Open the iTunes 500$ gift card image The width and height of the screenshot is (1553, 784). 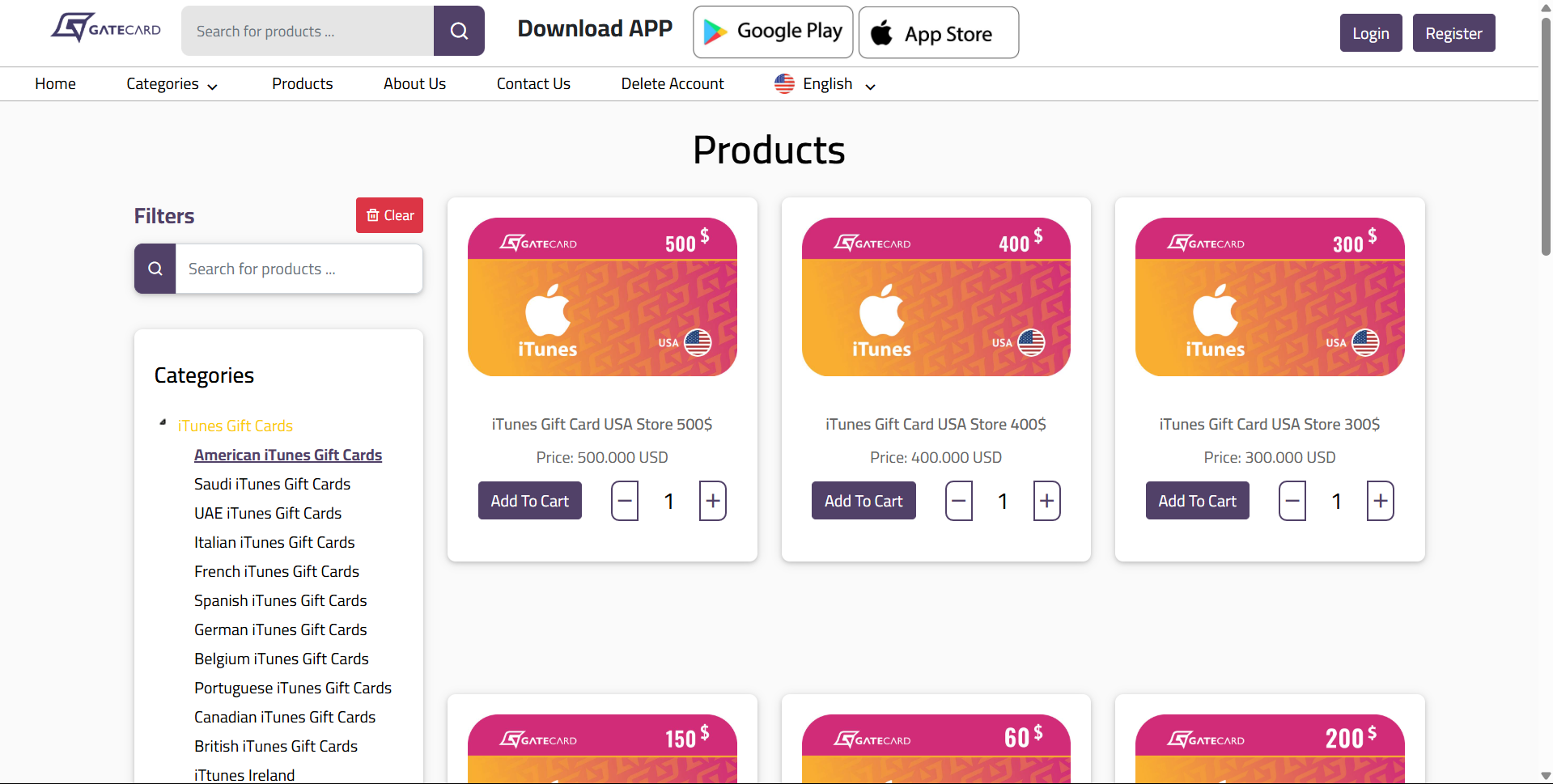(x=602, y=297)
